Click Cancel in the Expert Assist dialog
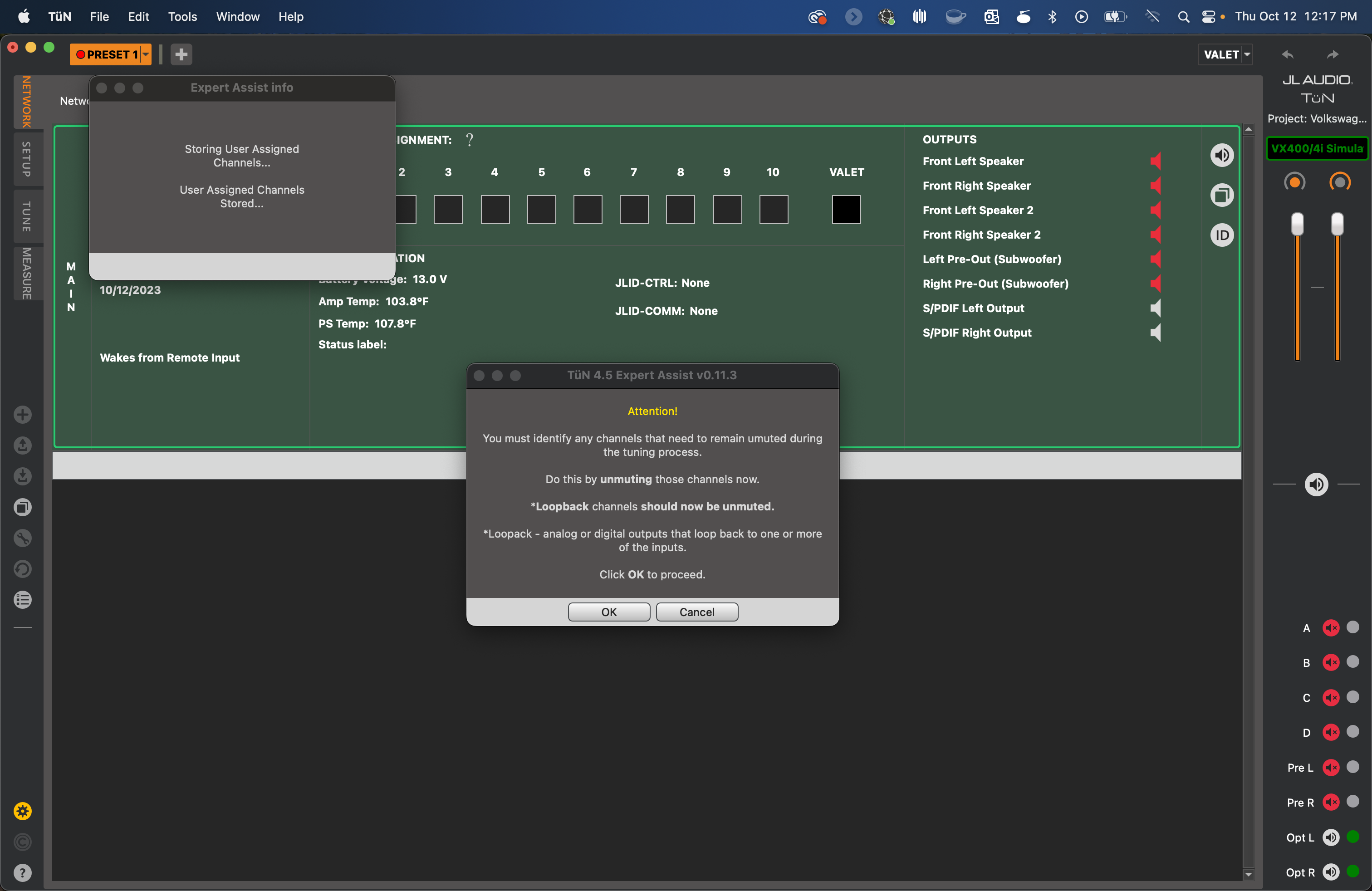This screenshot has width=1372, height=891. [696, 612]
